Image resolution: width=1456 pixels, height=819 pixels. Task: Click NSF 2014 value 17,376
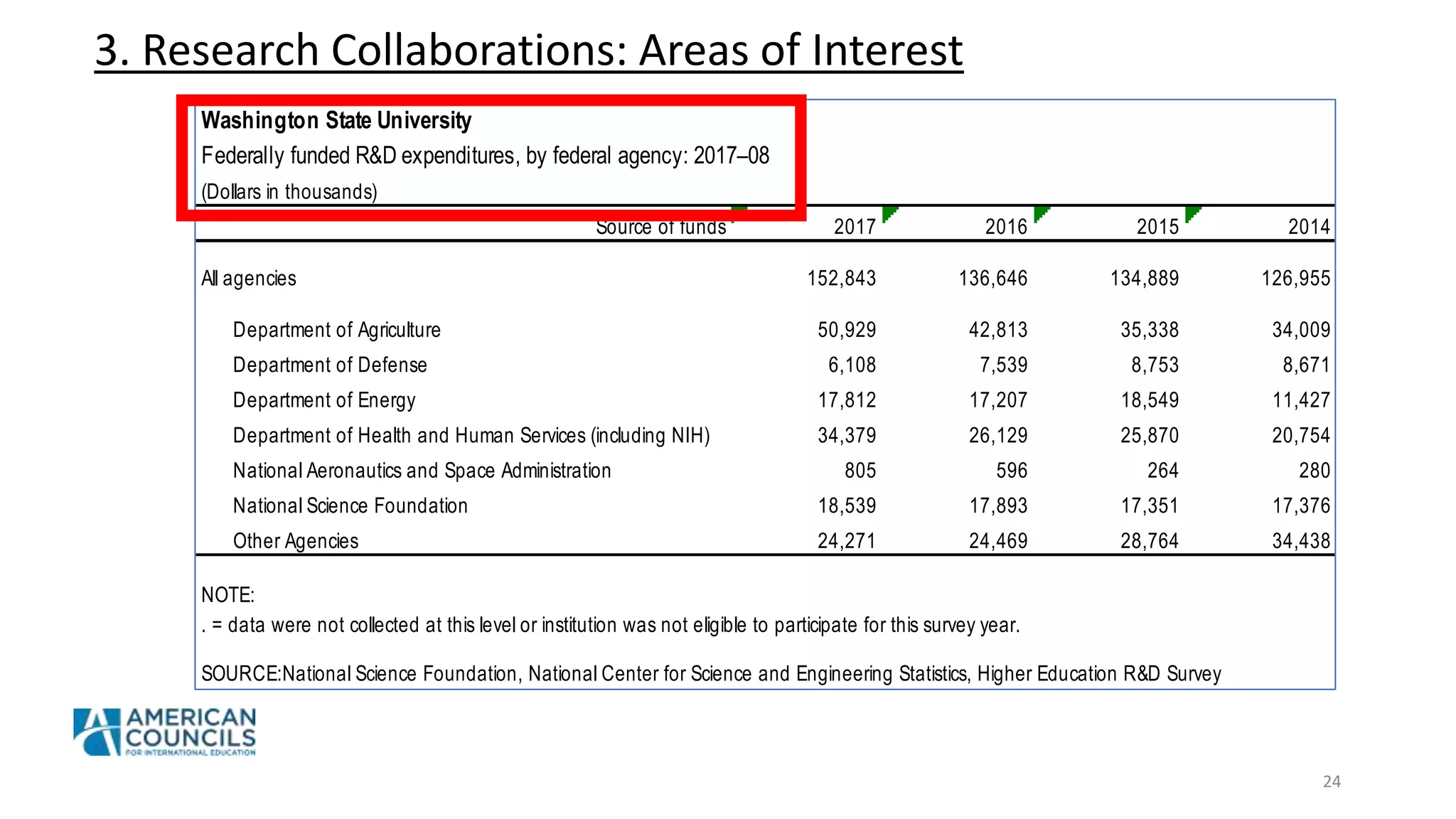[1301, 505]
